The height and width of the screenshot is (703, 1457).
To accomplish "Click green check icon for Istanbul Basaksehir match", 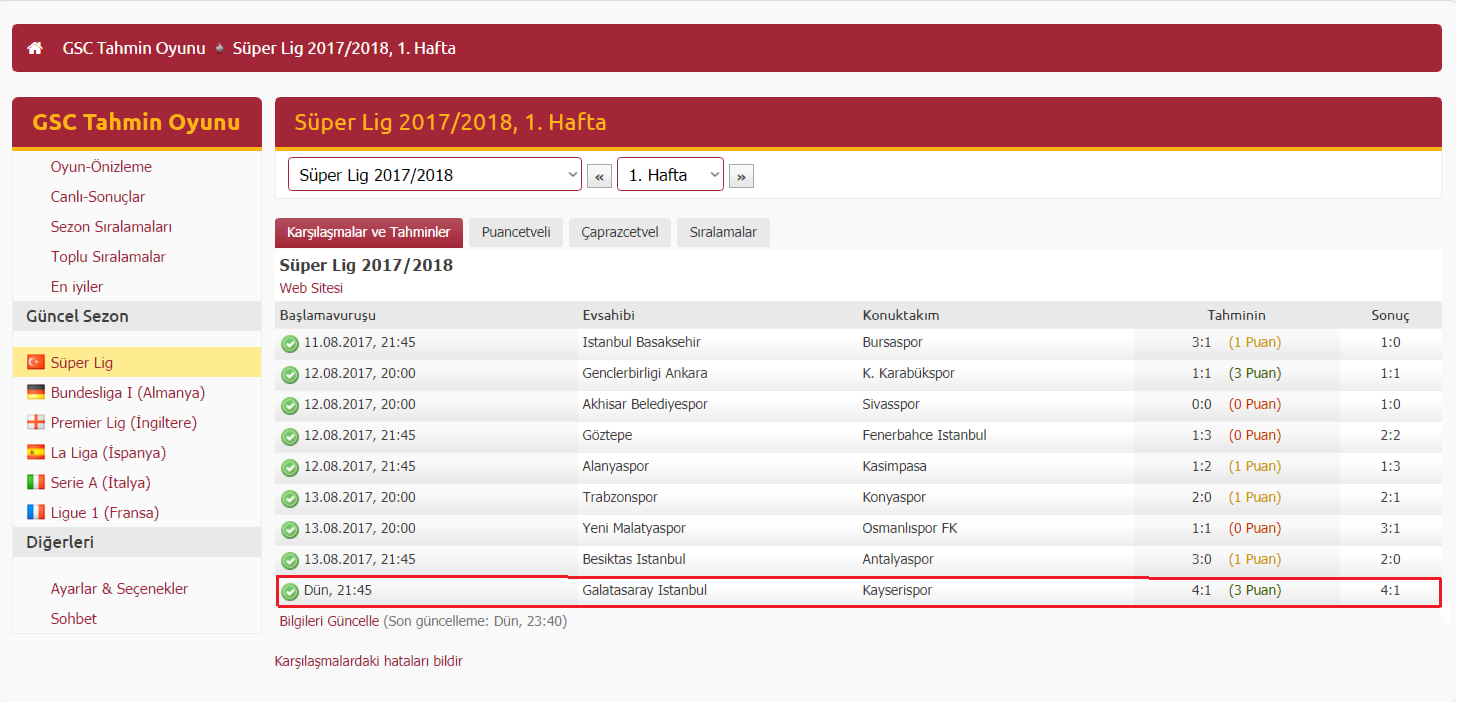I will point(290,343).
